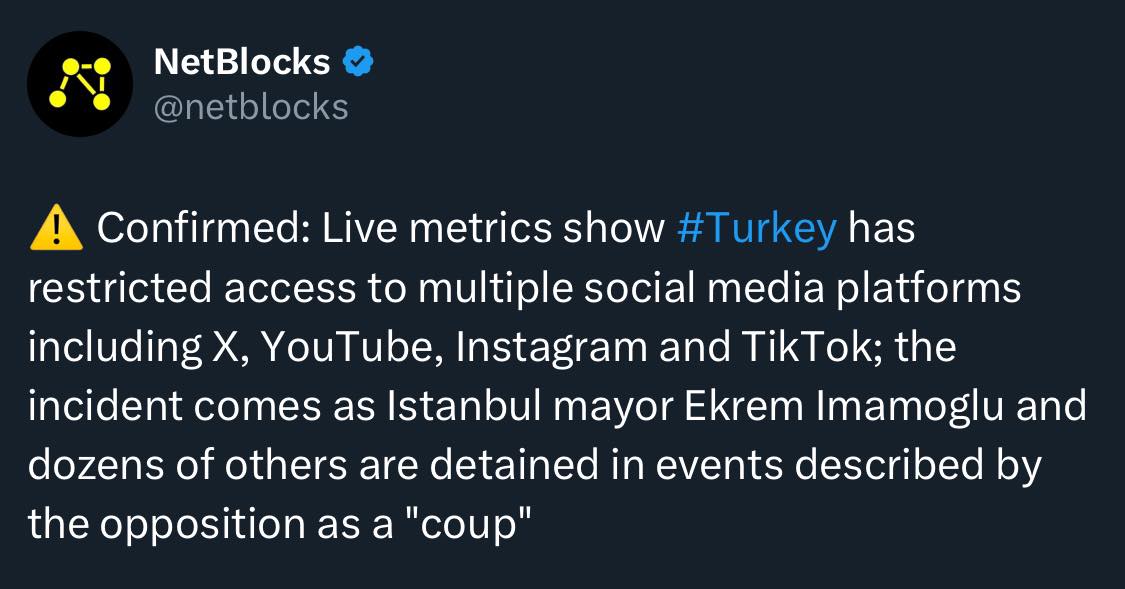Open the NetBlocks display name link
The image size is (1125, 589).
coord(242,62)
